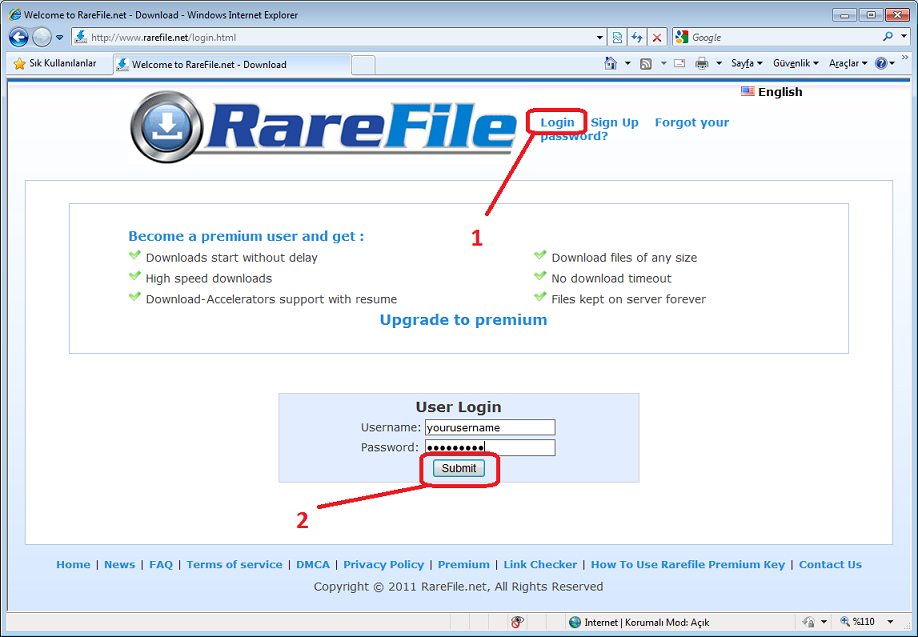The height and width of the screenshot is (637, 918).
Task: Select the Welcome to RareFile.net tab
Action: tap(232, 64)
